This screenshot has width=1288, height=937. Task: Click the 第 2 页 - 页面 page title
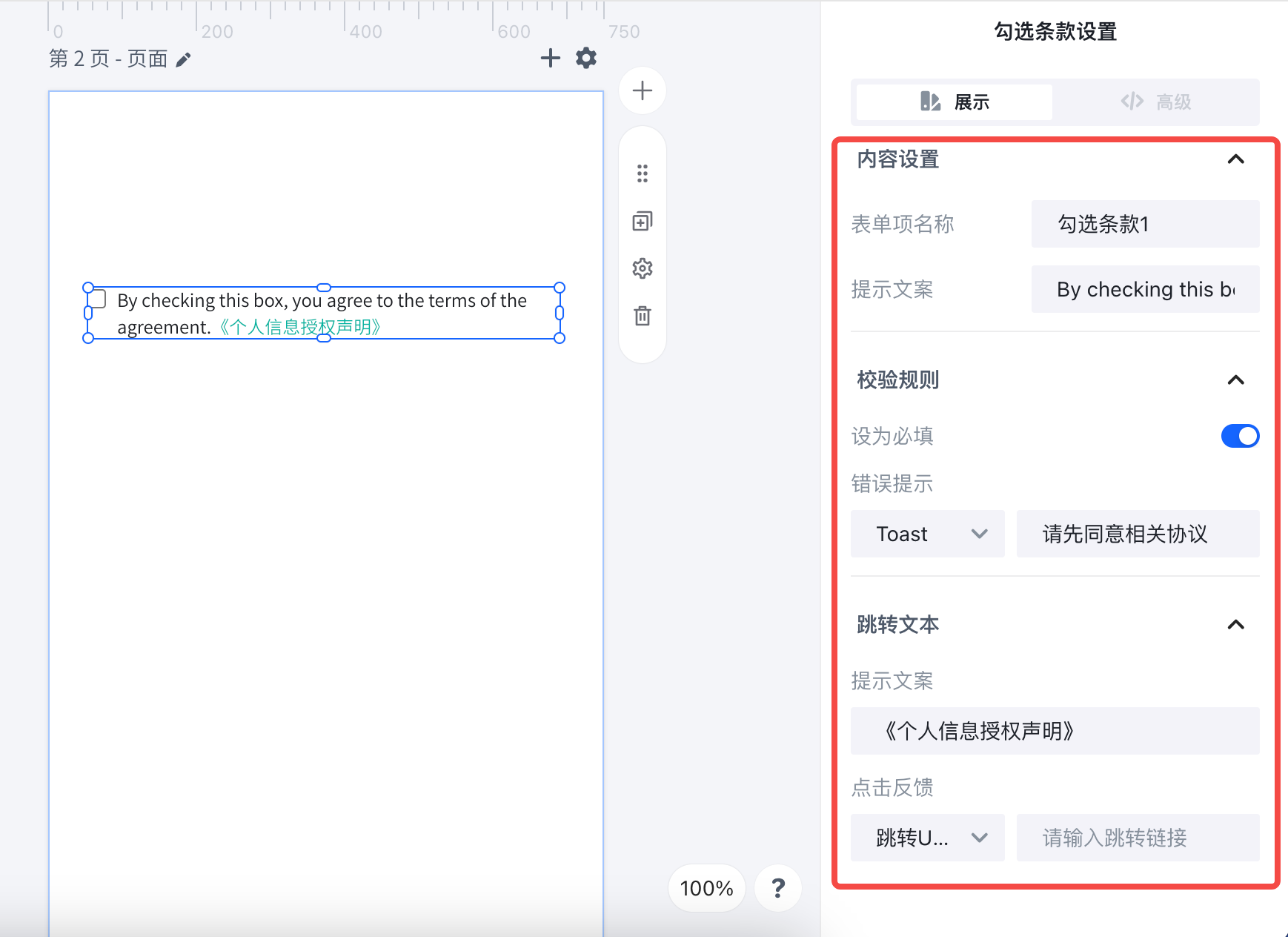point(108,59)
